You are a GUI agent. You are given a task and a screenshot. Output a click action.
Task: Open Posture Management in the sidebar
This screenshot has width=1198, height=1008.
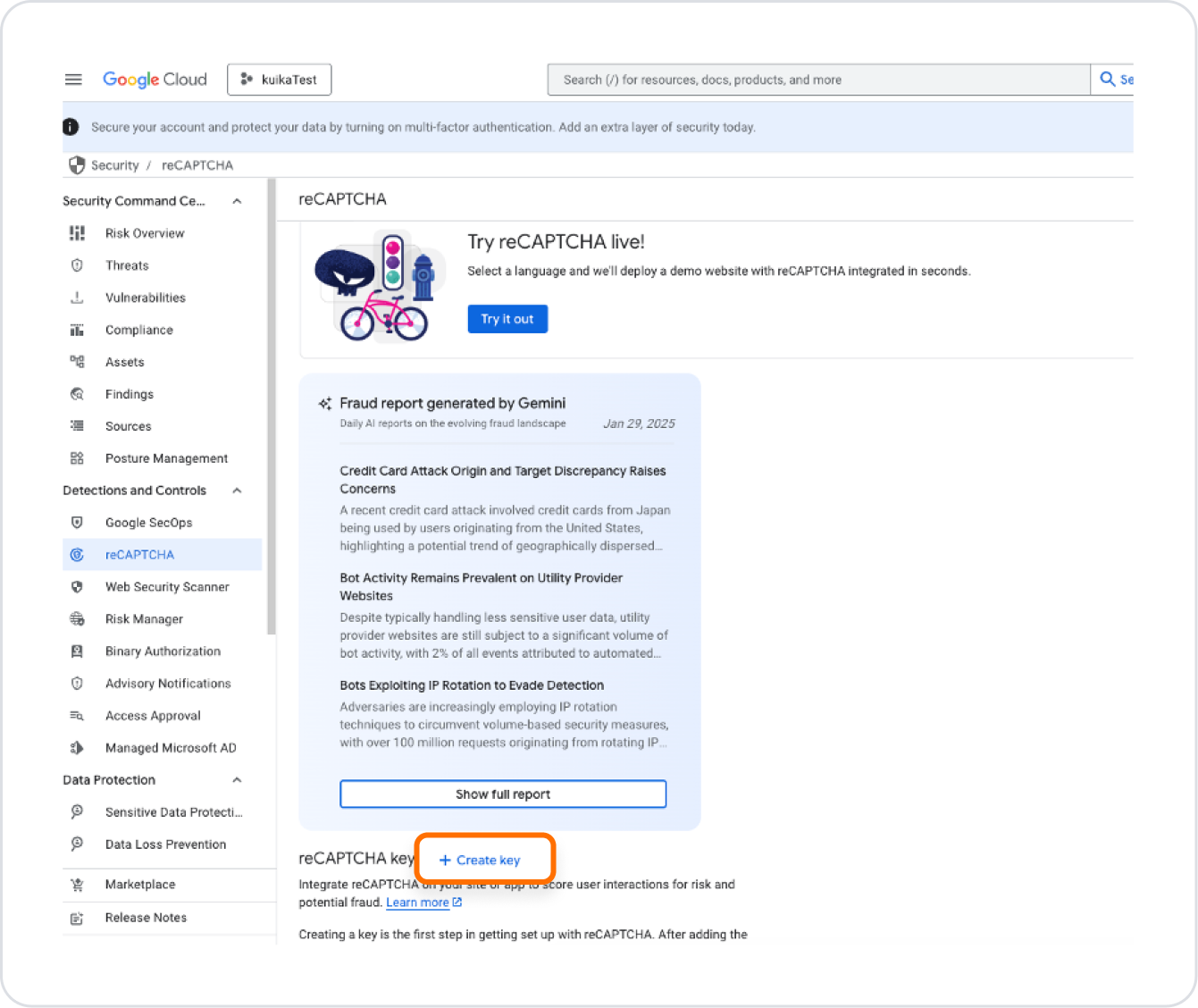click(166, 458)
